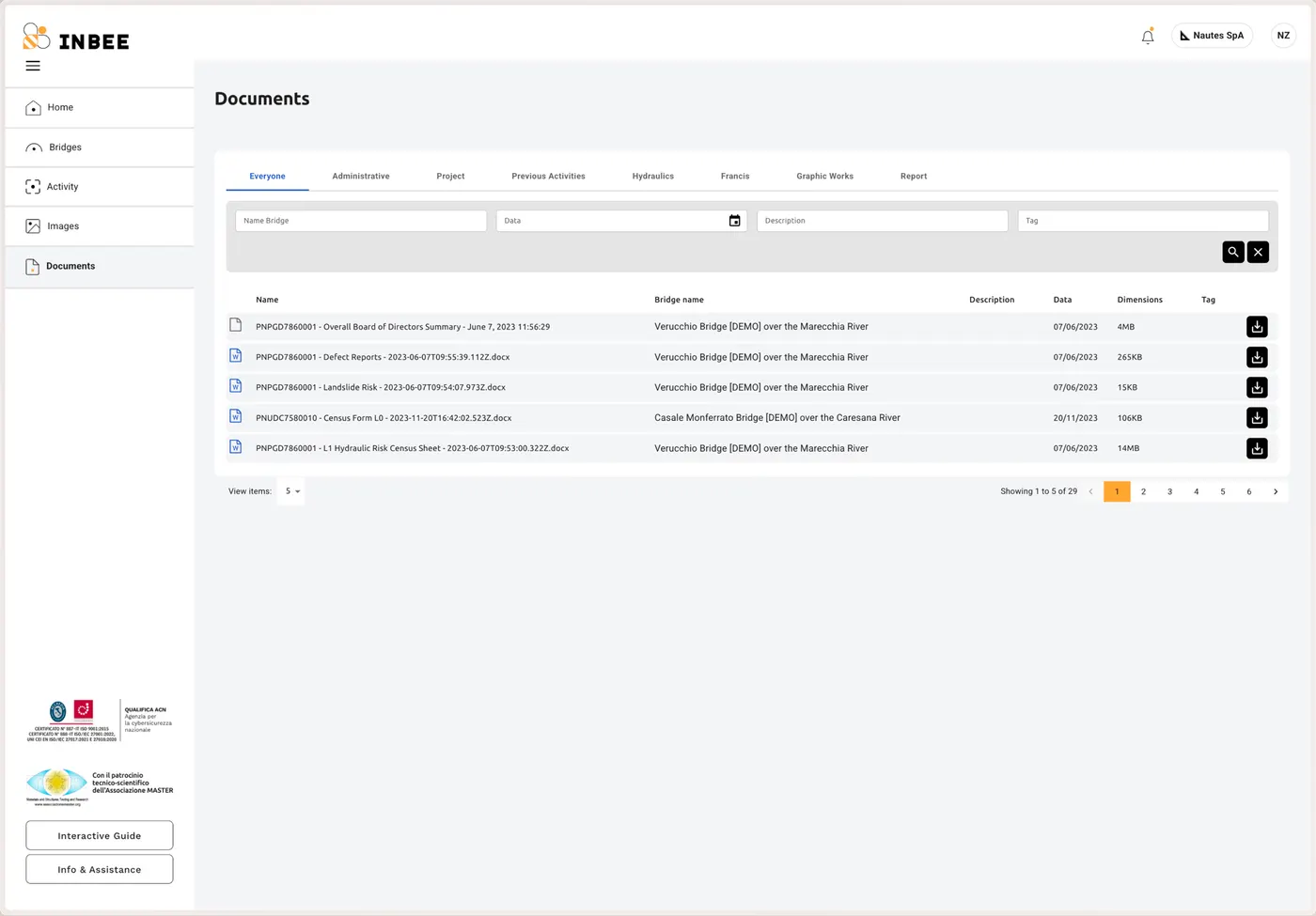Go to page 2 of results
The width and height of the screenshot is (1316, 916).
[x=1143, y=491]
